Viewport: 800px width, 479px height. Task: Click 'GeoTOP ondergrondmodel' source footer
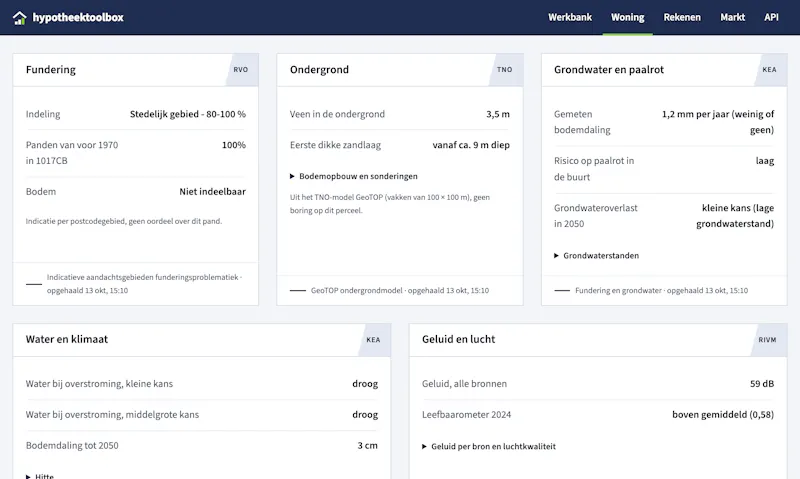(399, 290)
